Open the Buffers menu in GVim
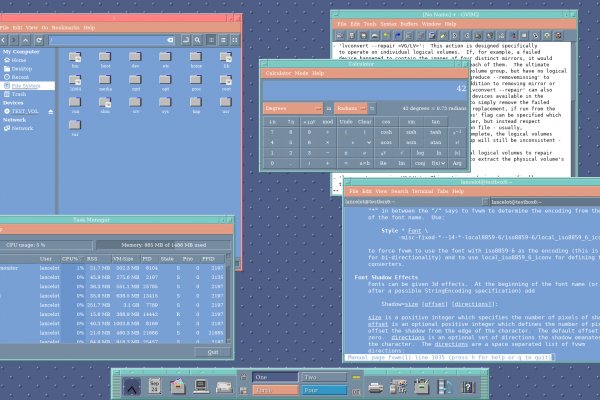600x400 pixels. click(409, 23)
